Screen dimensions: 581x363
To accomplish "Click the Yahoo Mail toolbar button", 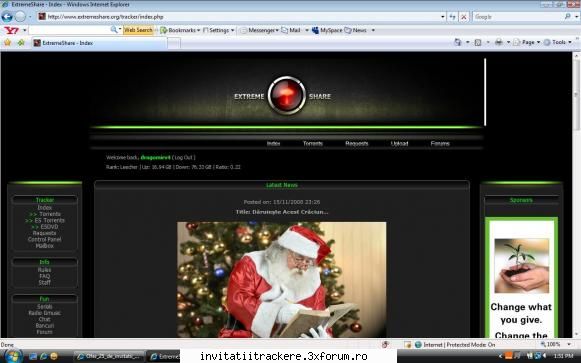I will (291, 30).
